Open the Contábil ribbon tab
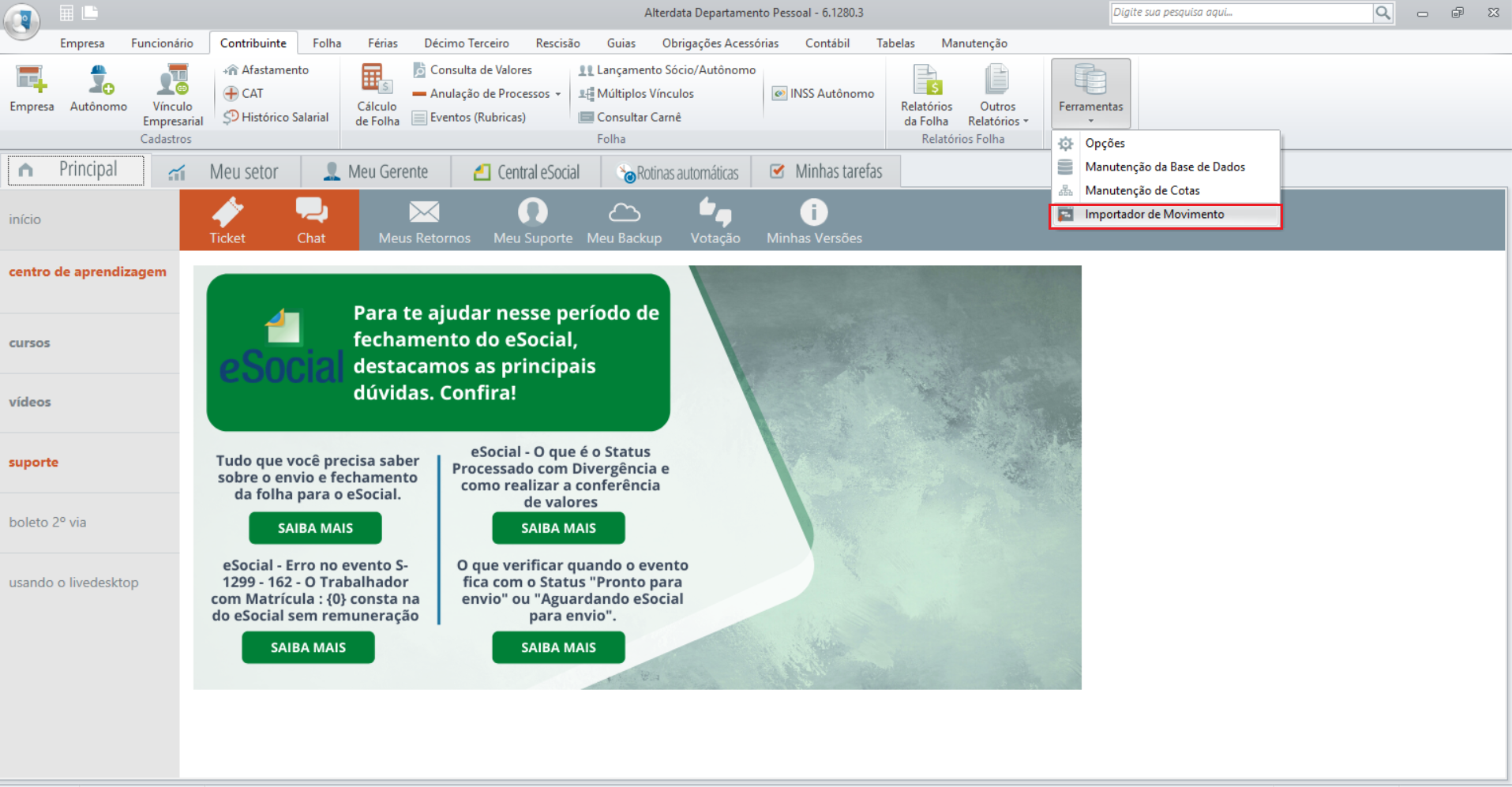1512x787 pixels. click(x=827, y=43)
